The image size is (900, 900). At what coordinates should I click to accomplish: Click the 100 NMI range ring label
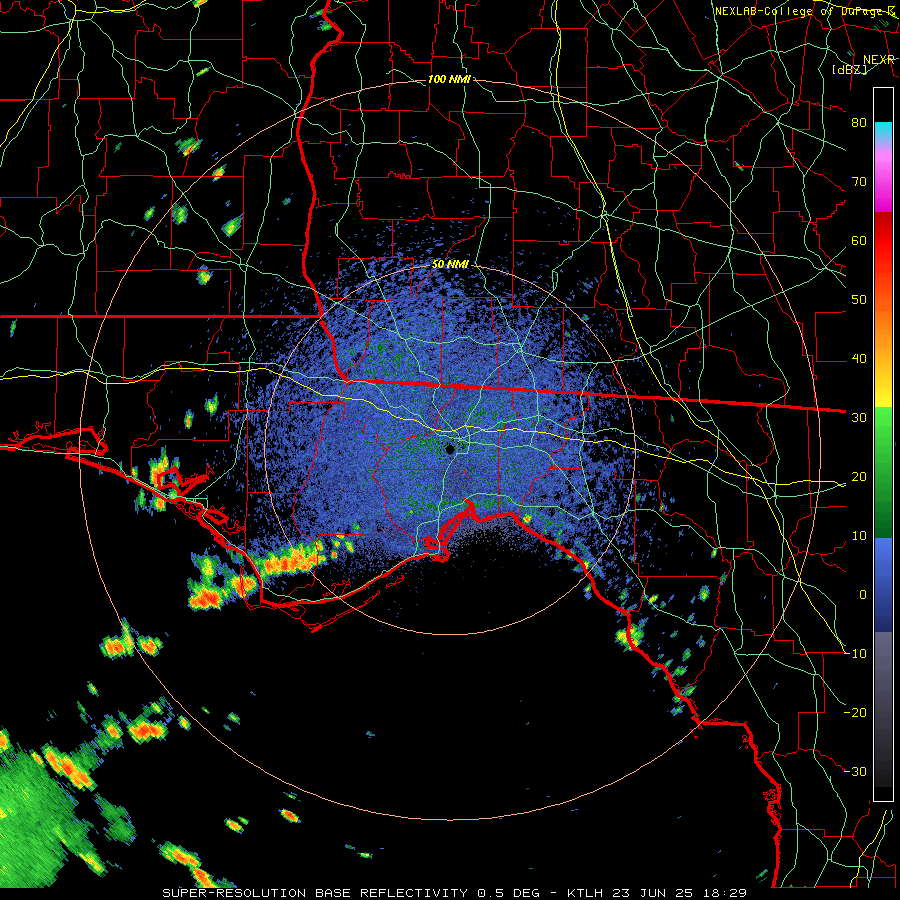click(449, 79)
